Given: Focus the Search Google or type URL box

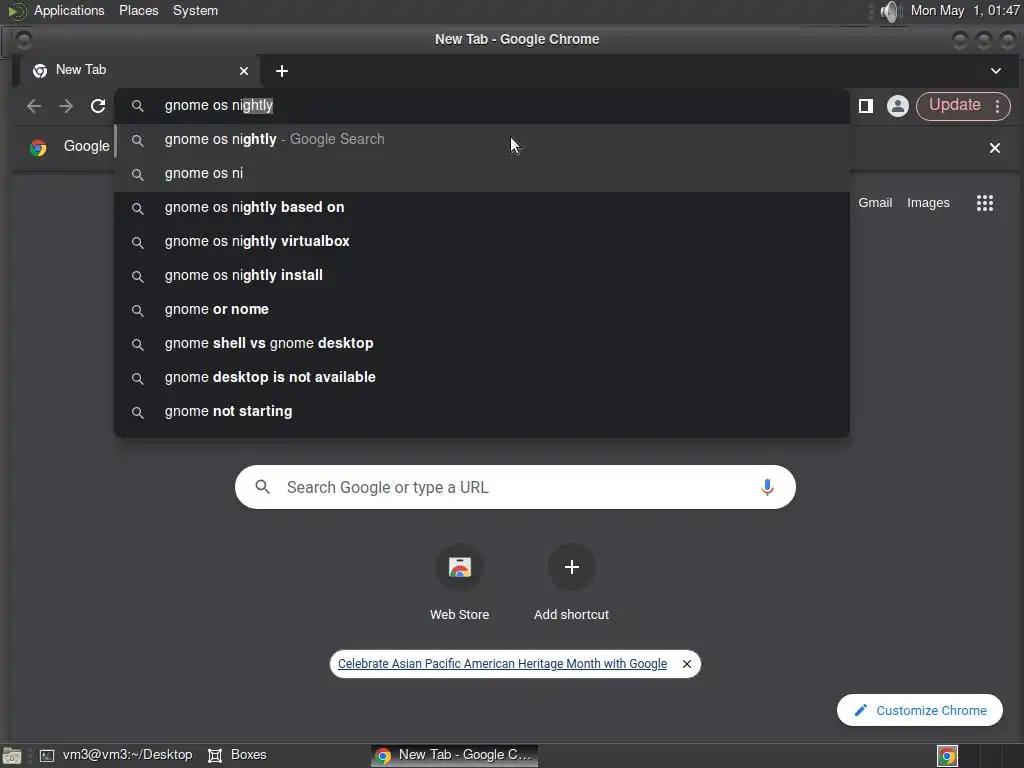Looking at the screenshot, I should [515, 487].
